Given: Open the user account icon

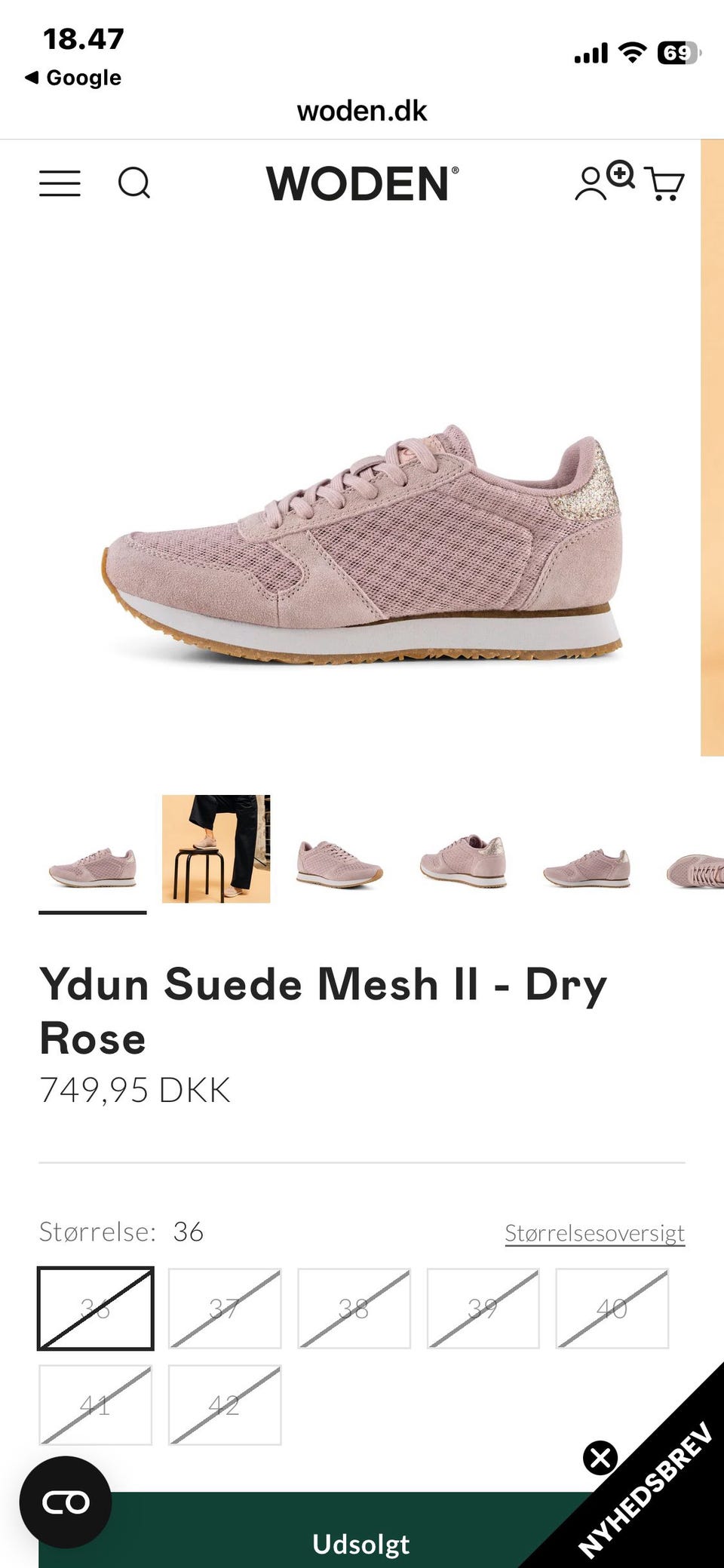Looking at the screenshot, I should [590, 183].
